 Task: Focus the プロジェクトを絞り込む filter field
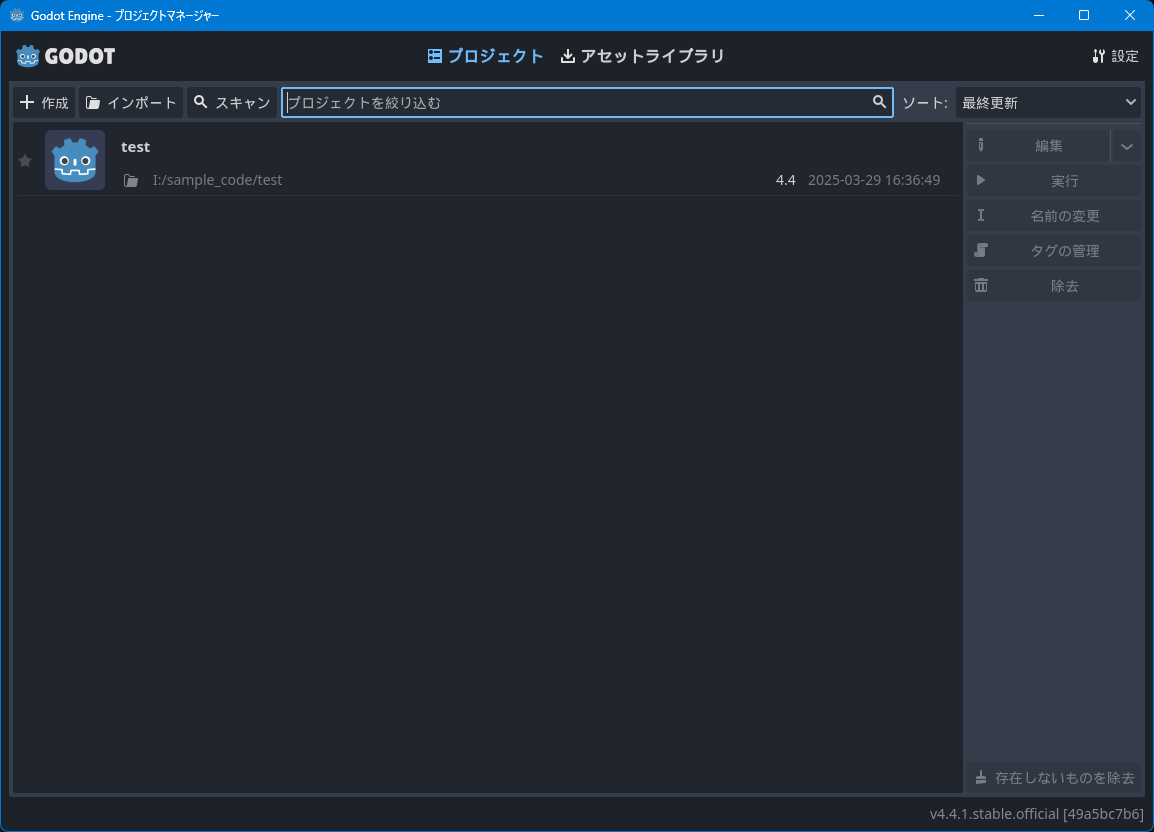point(587,102)
